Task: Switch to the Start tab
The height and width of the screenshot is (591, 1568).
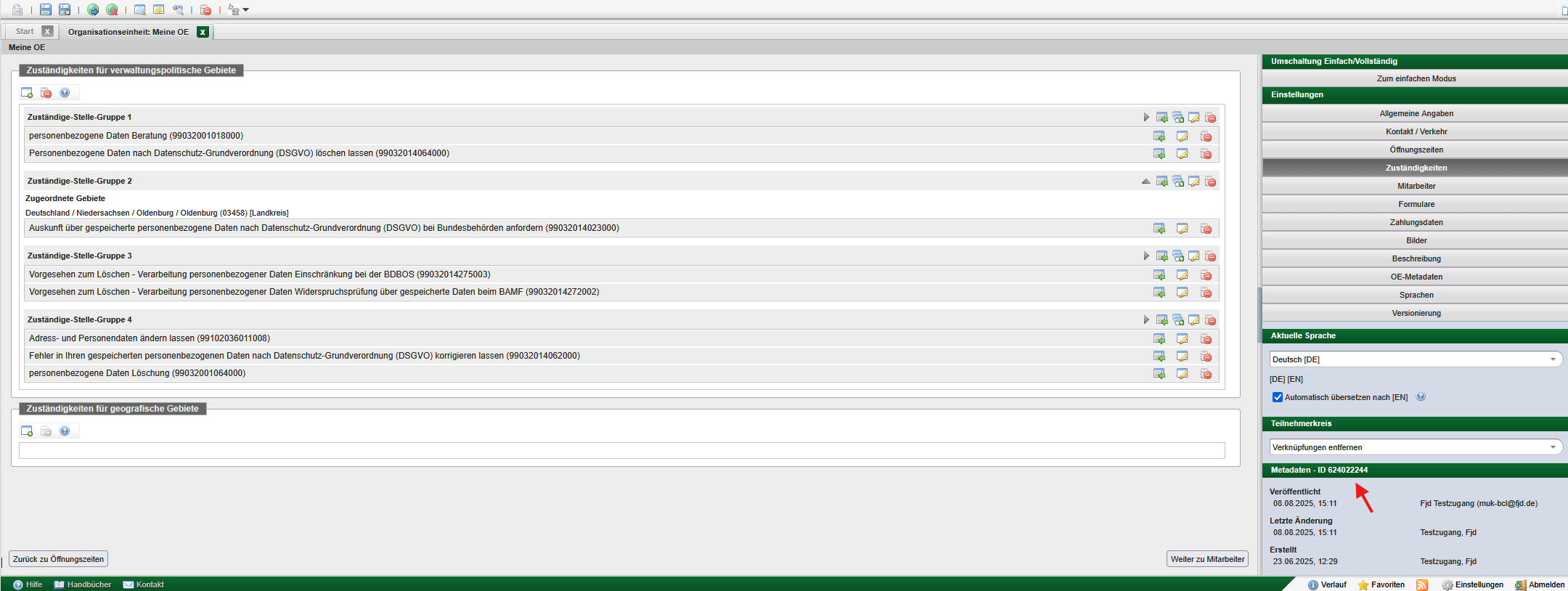Action: [25, 31]
